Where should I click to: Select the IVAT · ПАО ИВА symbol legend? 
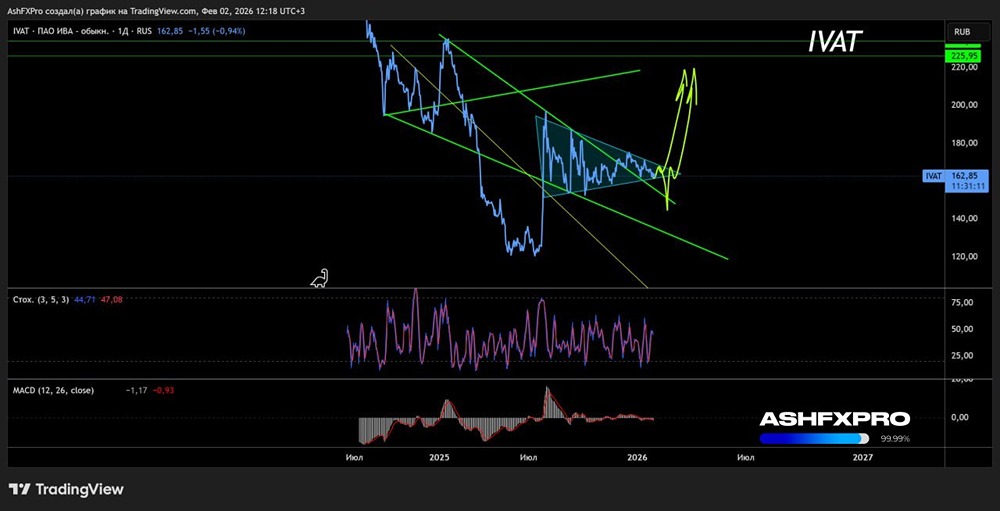pyautogui.click(x=82, y=31)
